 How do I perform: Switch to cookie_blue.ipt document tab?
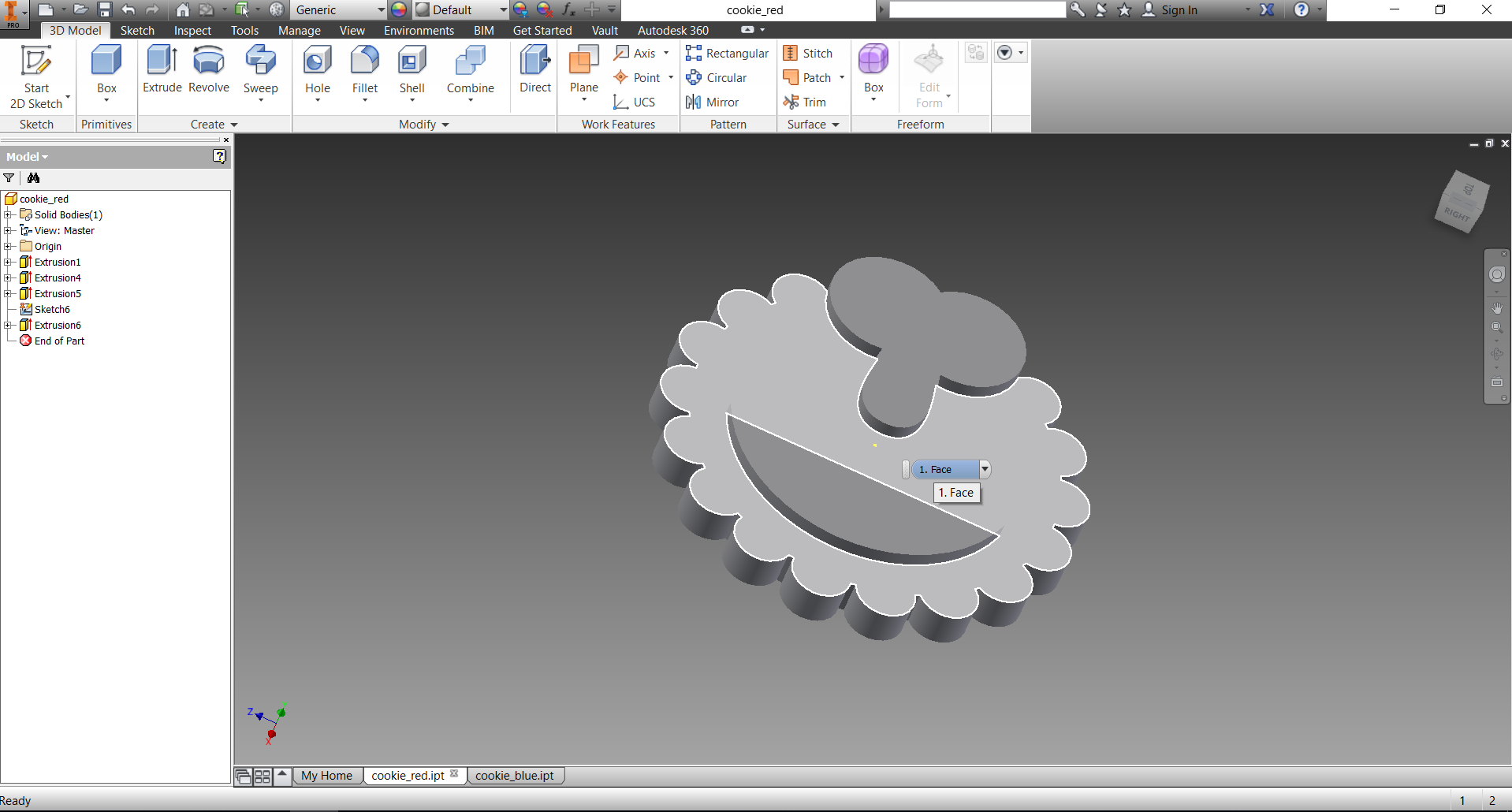514,776
